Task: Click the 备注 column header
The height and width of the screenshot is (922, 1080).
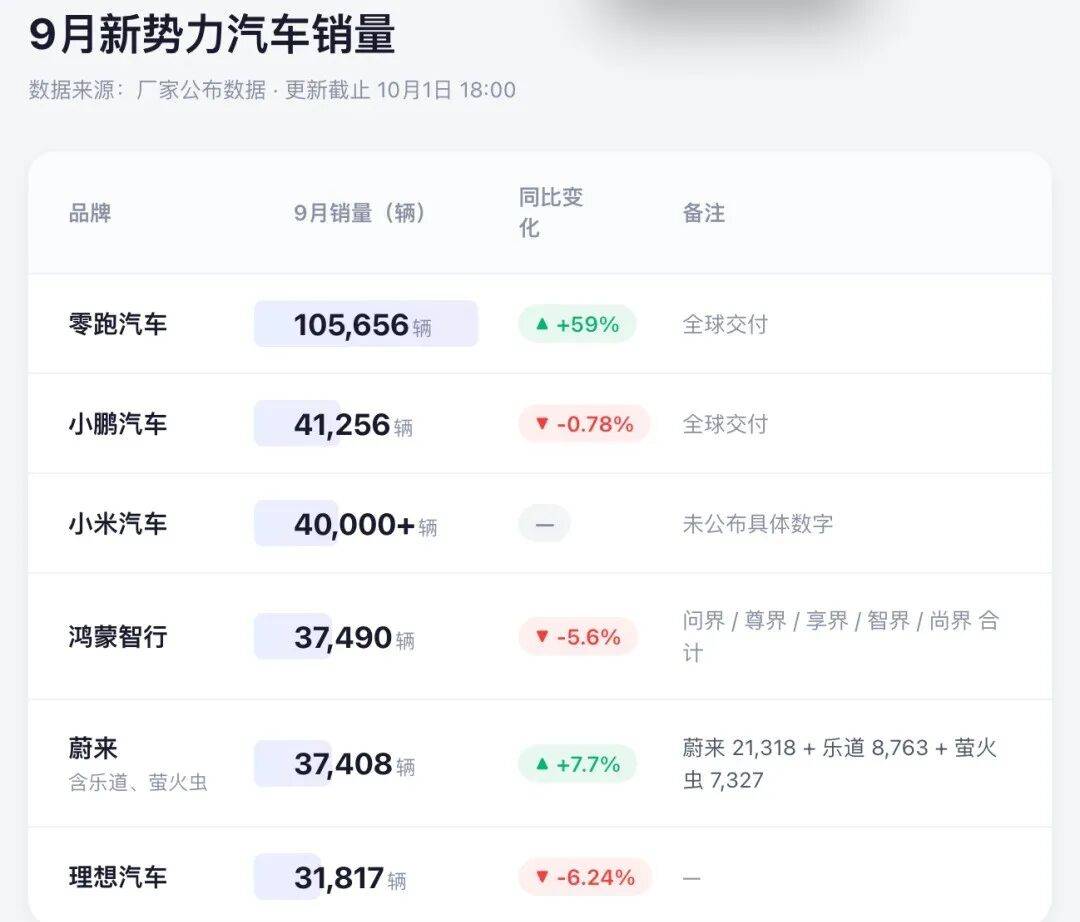Action: click(703, 213)
